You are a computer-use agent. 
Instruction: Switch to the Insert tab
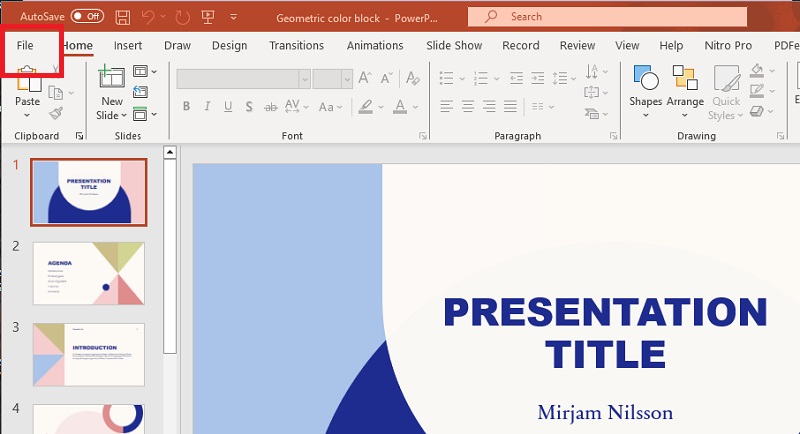click(128, 45)
